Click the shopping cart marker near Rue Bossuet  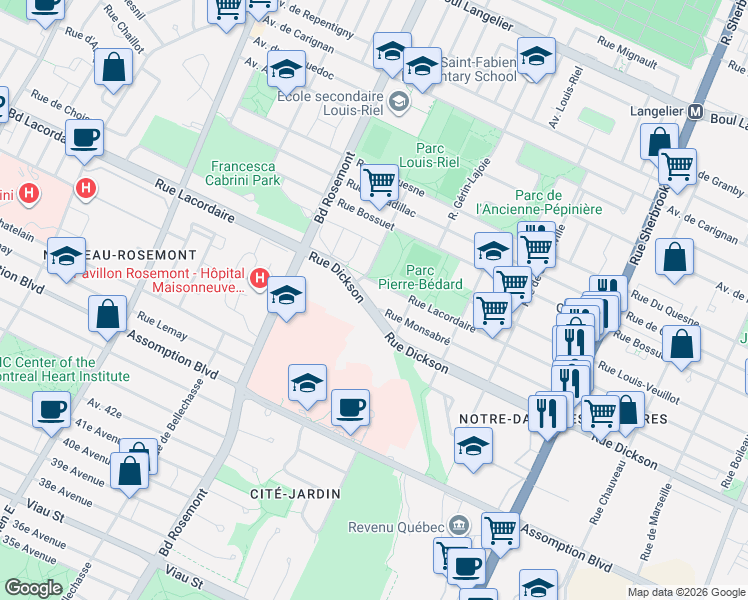pos(379,182)
